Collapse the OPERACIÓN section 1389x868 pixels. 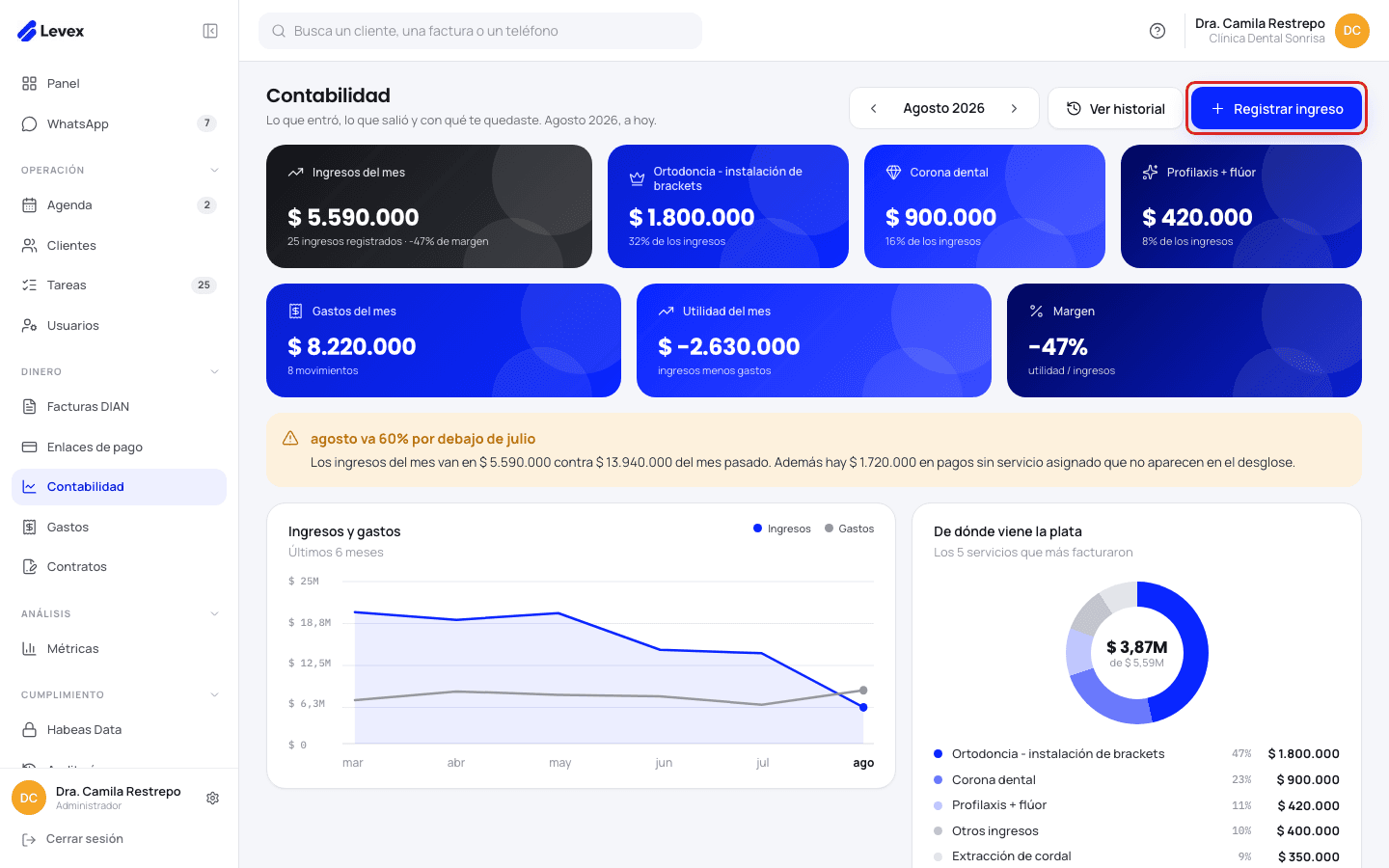[214, 171]
